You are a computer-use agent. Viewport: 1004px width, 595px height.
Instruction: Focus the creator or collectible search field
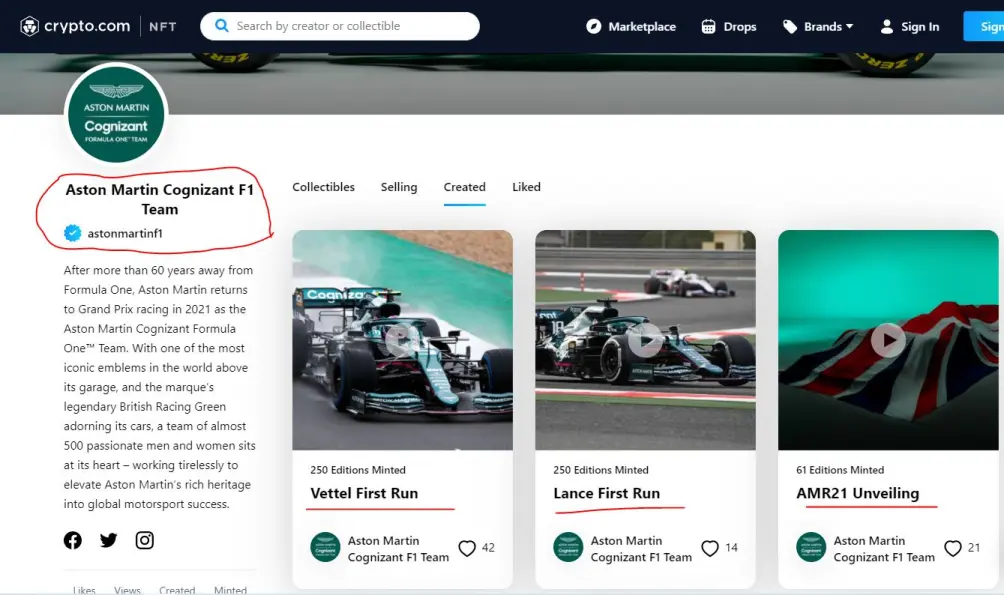[x=339, y=26]
